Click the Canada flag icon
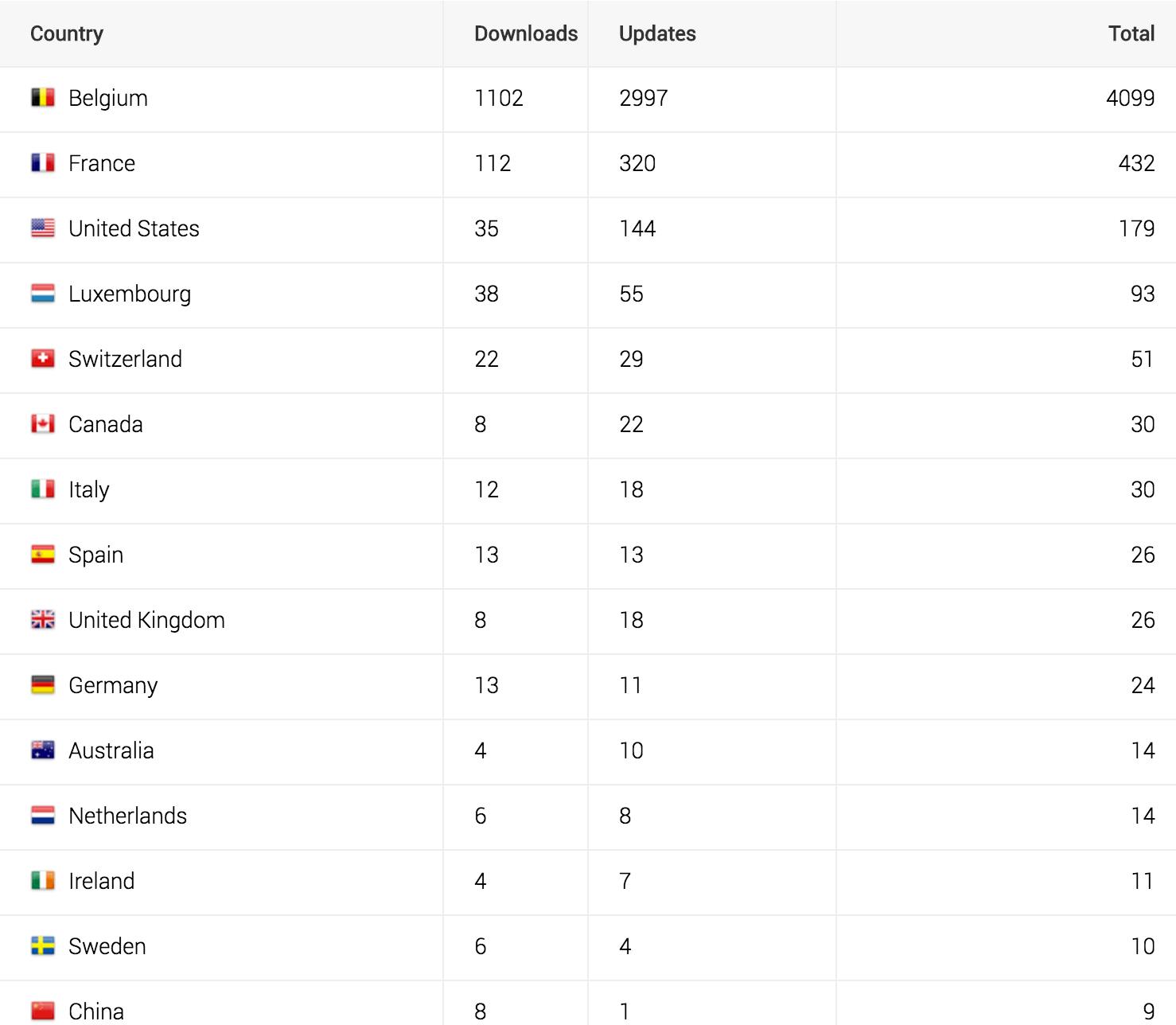Screen dimensions: 1176x1025 [43, 424]
